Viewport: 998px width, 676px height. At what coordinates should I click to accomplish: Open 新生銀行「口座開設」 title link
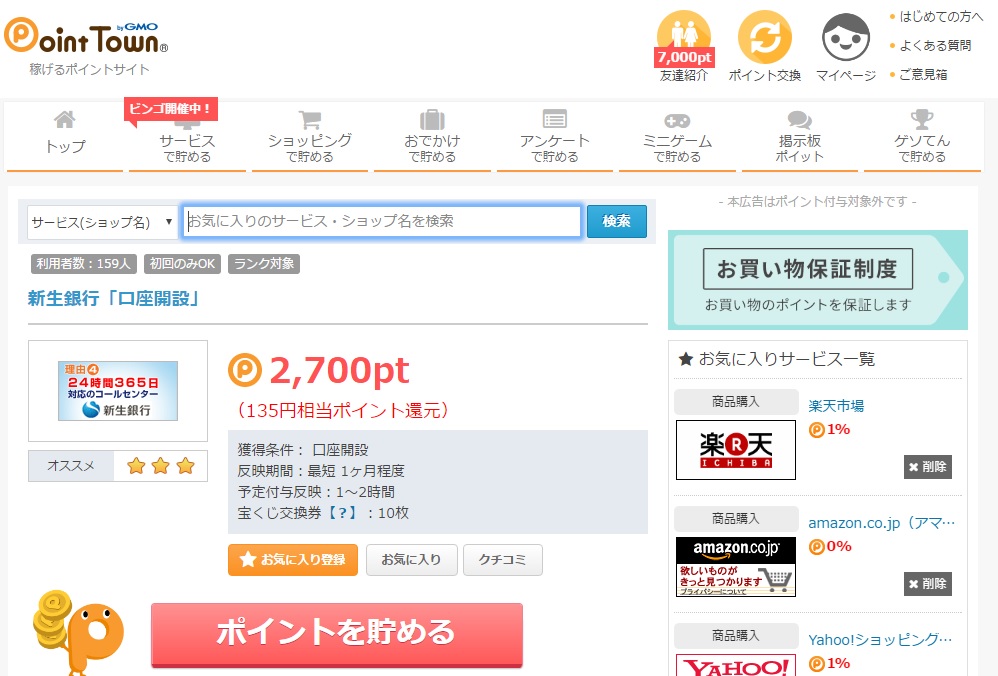[114, 298]
